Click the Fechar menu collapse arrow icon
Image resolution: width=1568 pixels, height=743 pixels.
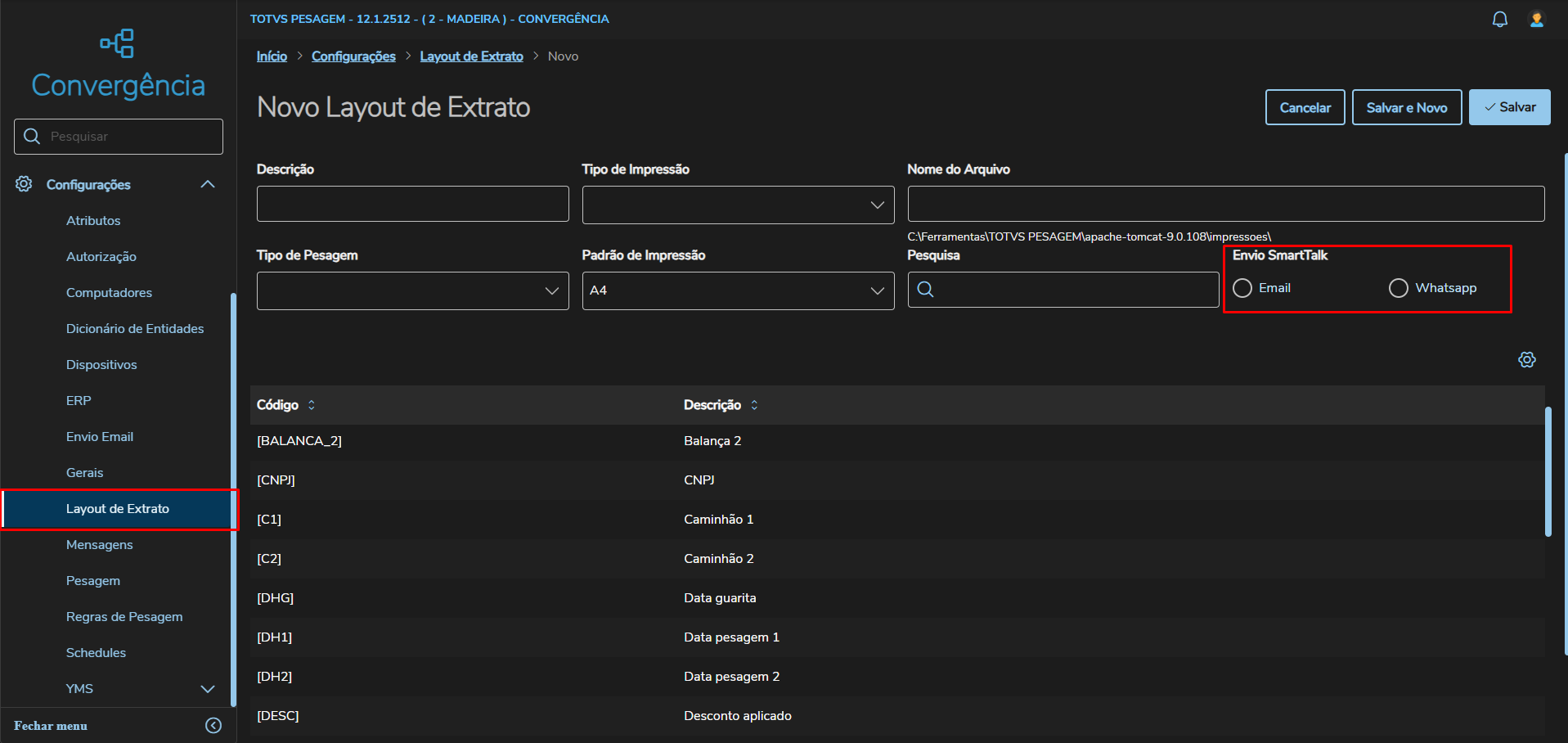click(x=213, y=726)
